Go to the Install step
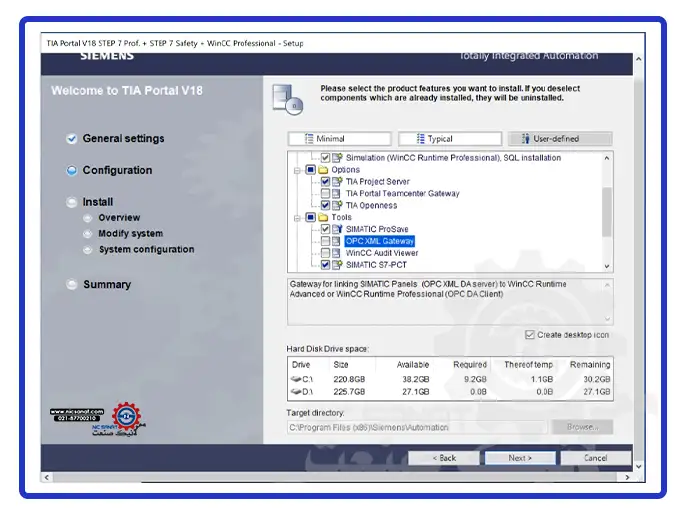 [x=98, y=202]
